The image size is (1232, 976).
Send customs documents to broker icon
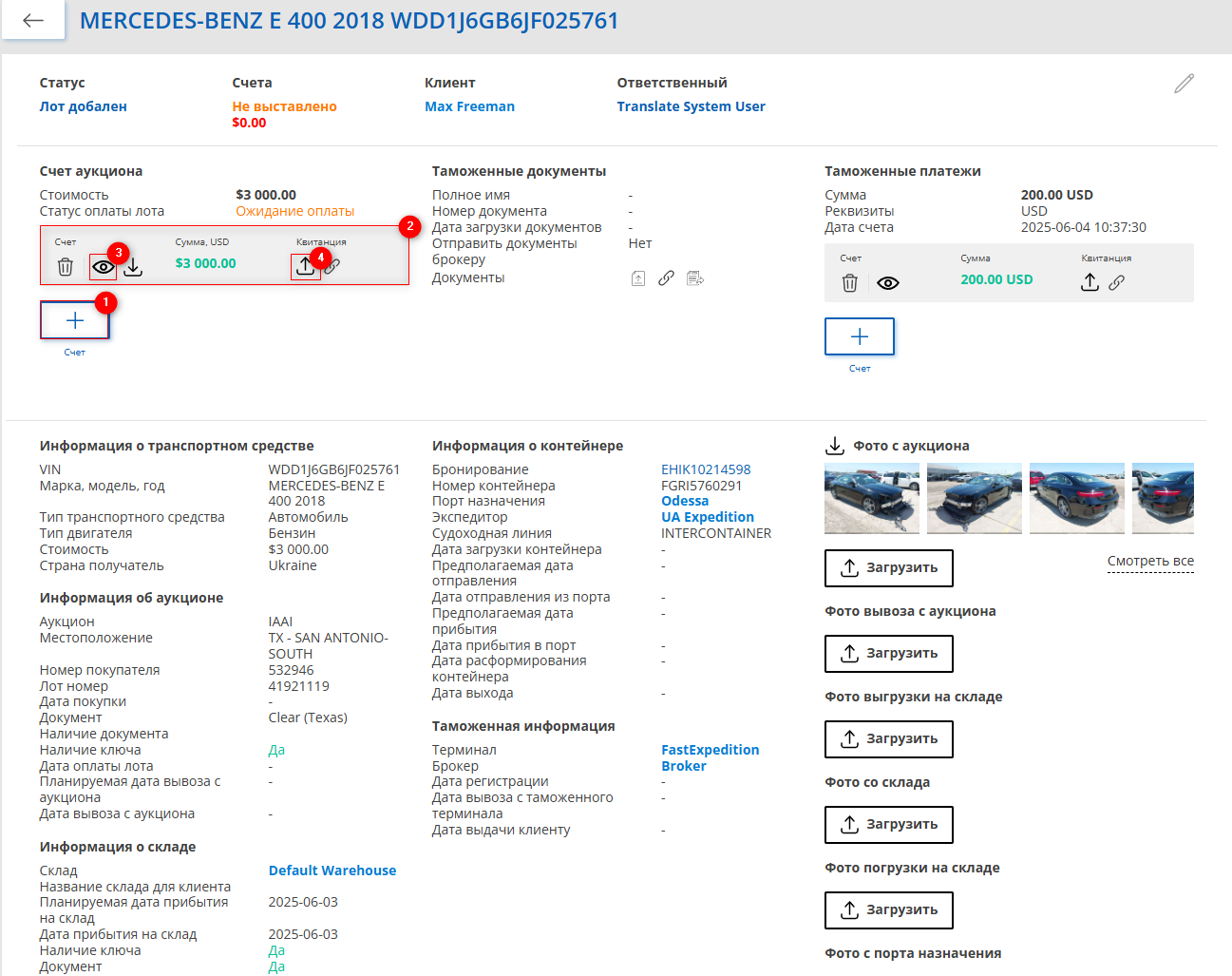click(x=695, y=278)
